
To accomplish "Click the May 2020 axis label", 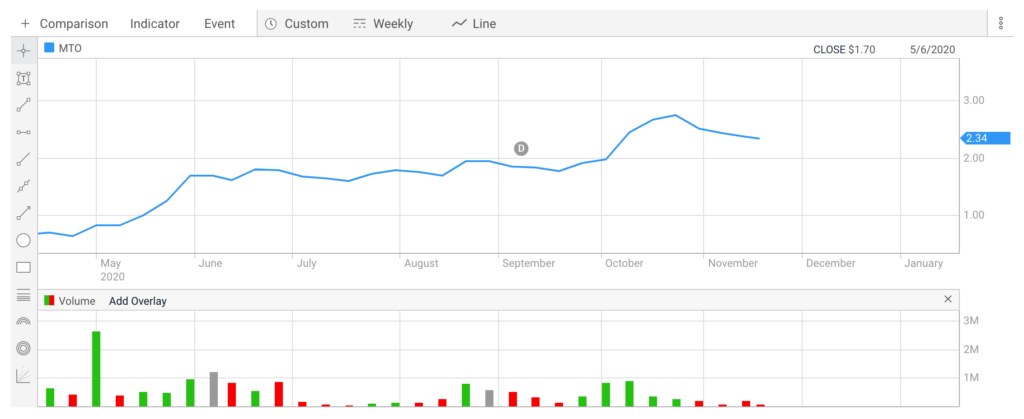I will (x=112, y=270).
